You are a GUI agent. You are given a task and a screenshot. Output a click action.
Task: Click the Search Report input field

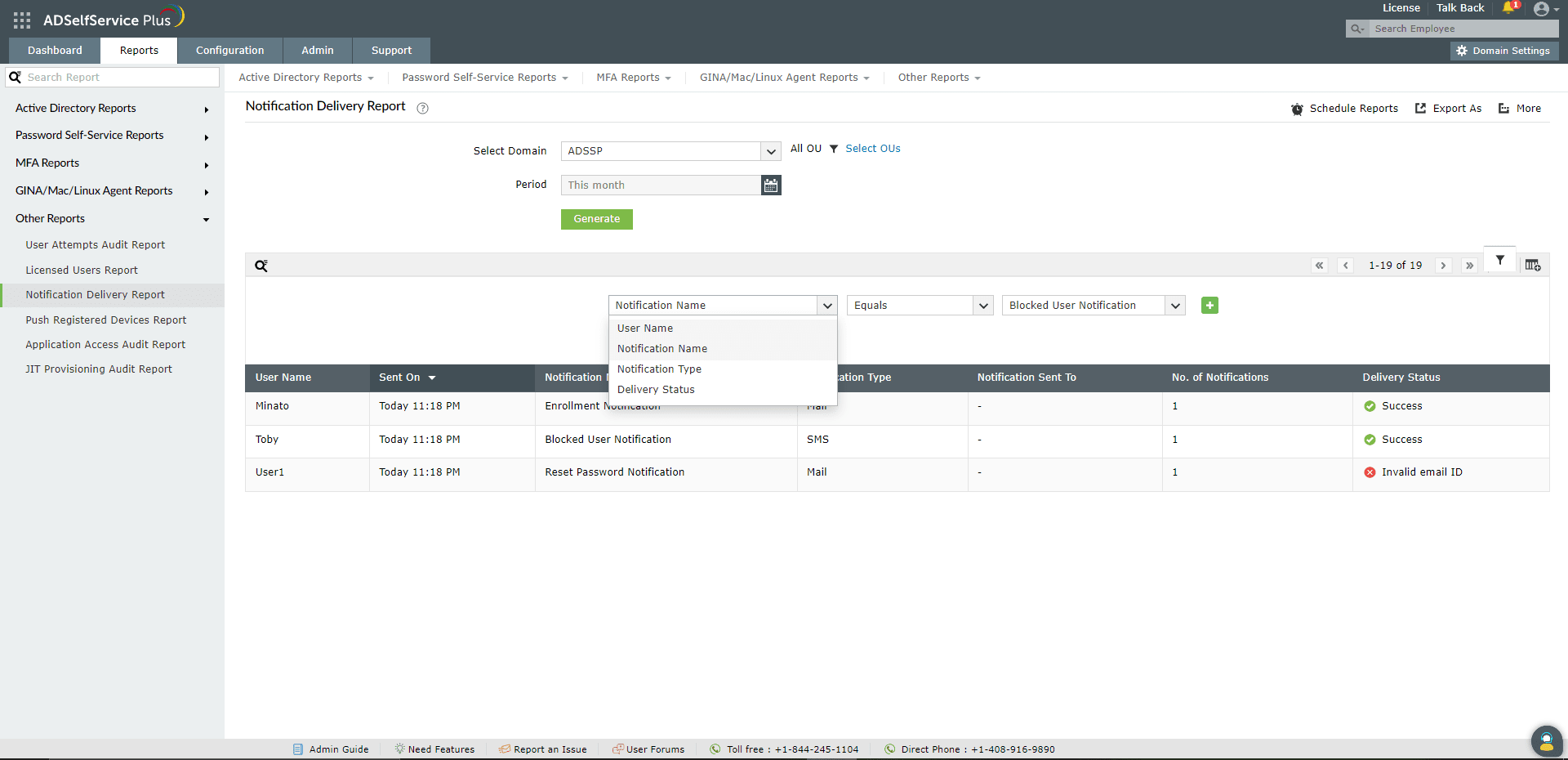[x=112, y=77]
